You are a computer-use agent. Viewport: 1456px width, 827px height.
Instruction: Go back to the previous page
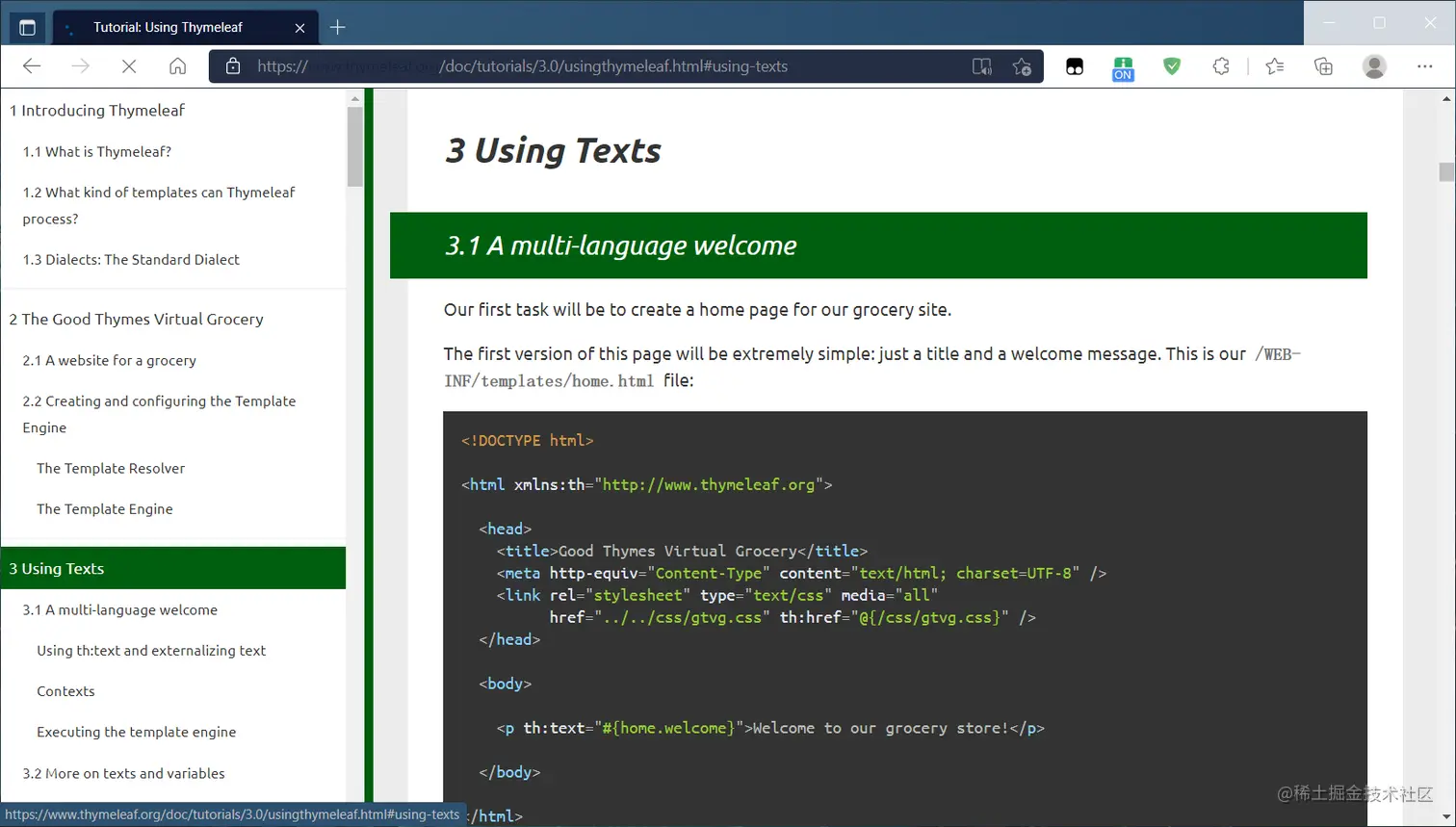click(32, 66)
